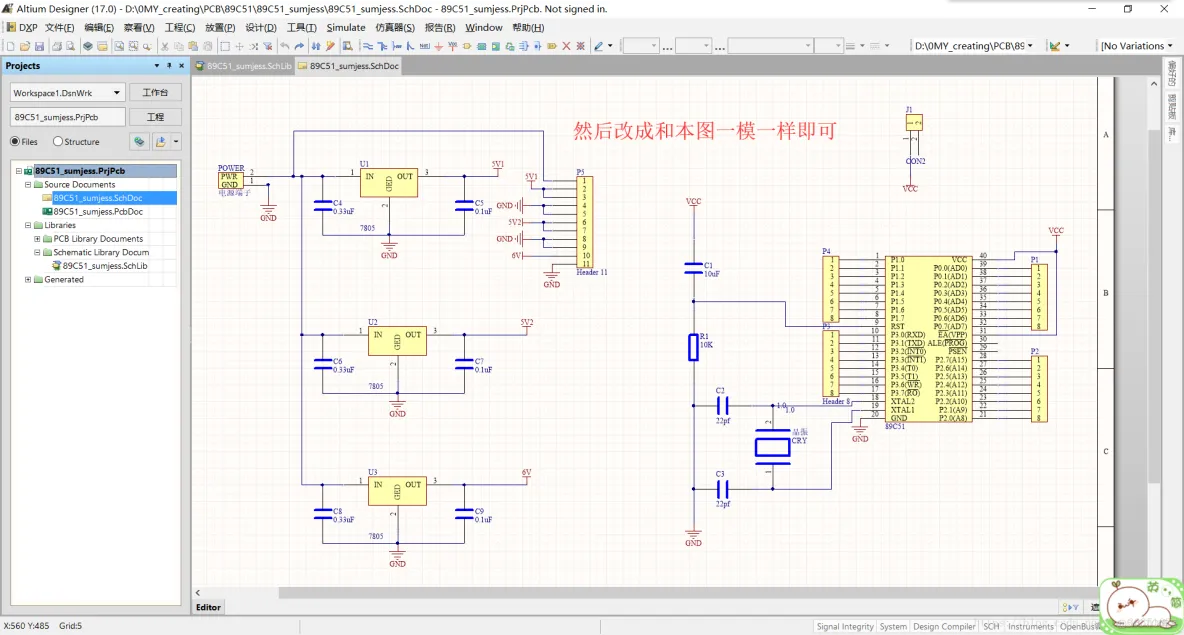Open the 工具(T) menu
The image size is (1184, 635).
pyautogui.click(x=301, y=27)
